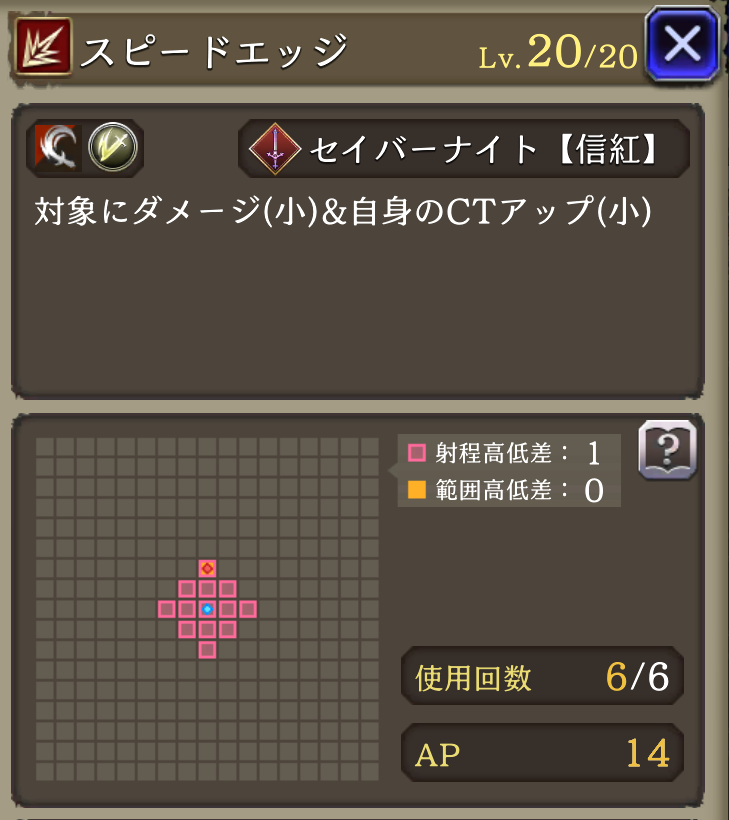Click the Lv. 20/20 level indicator
729x820 pixels.
tap(558, 52)
